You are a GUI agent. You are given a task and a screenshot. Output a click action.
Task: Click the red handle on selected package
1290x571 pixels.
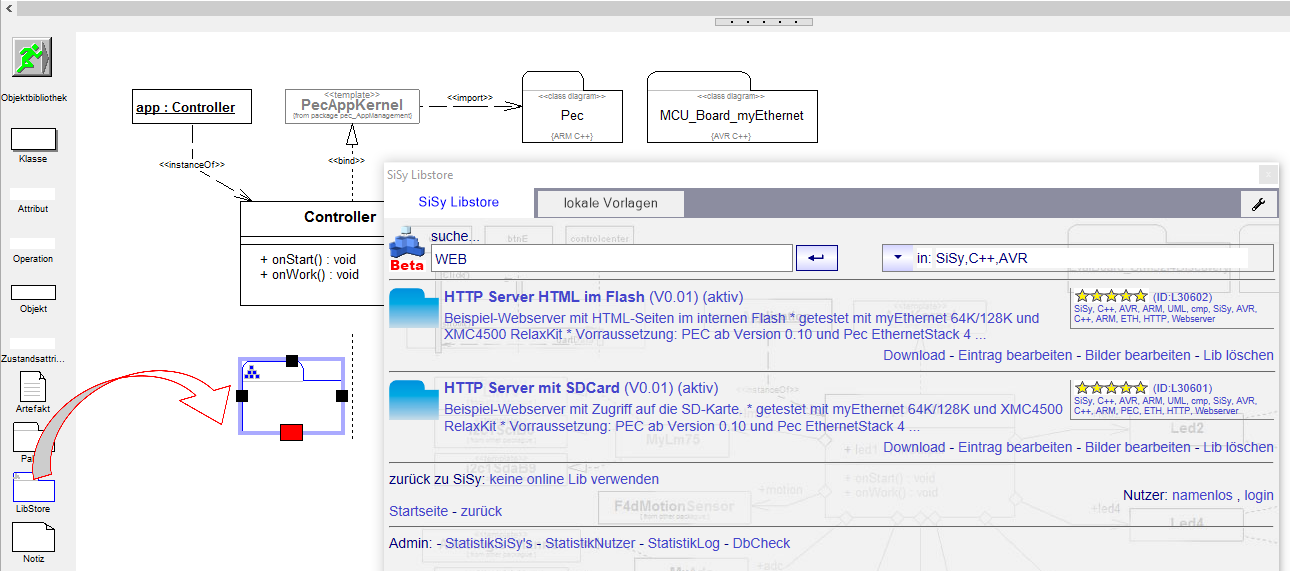click(291, 432)
